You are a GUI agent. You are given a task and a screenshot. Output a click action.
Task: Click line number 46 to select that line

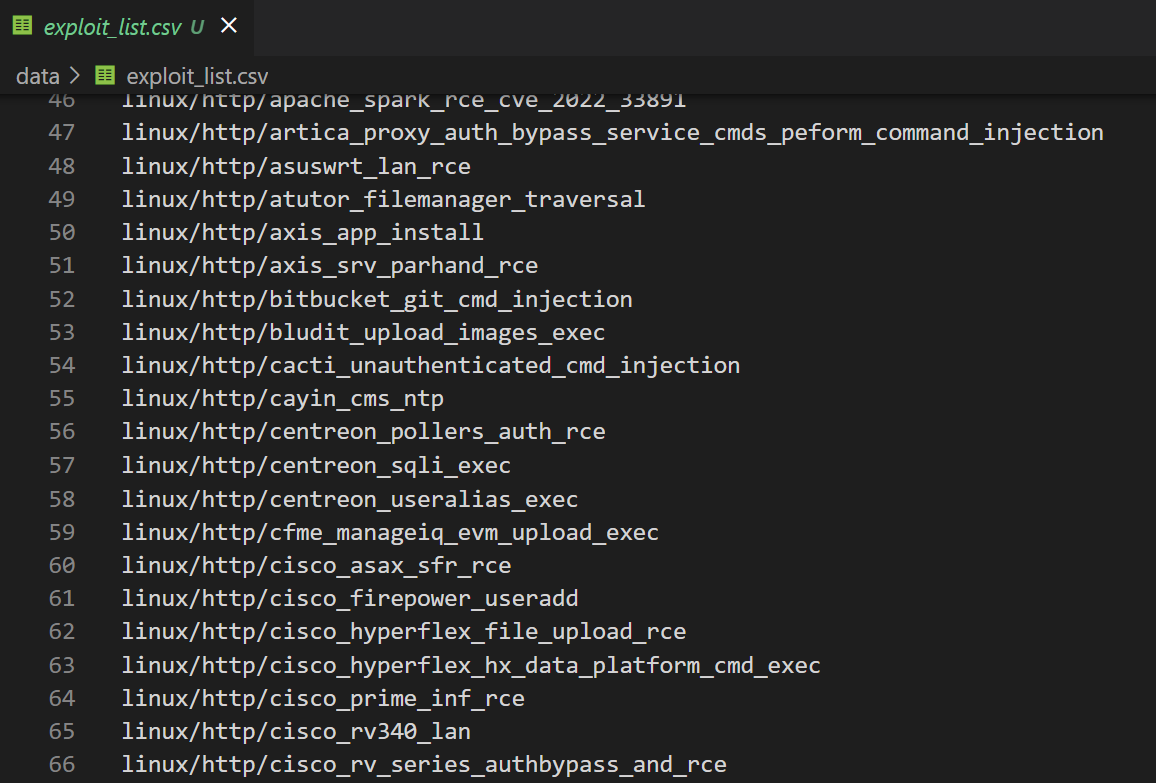(62, 99)
